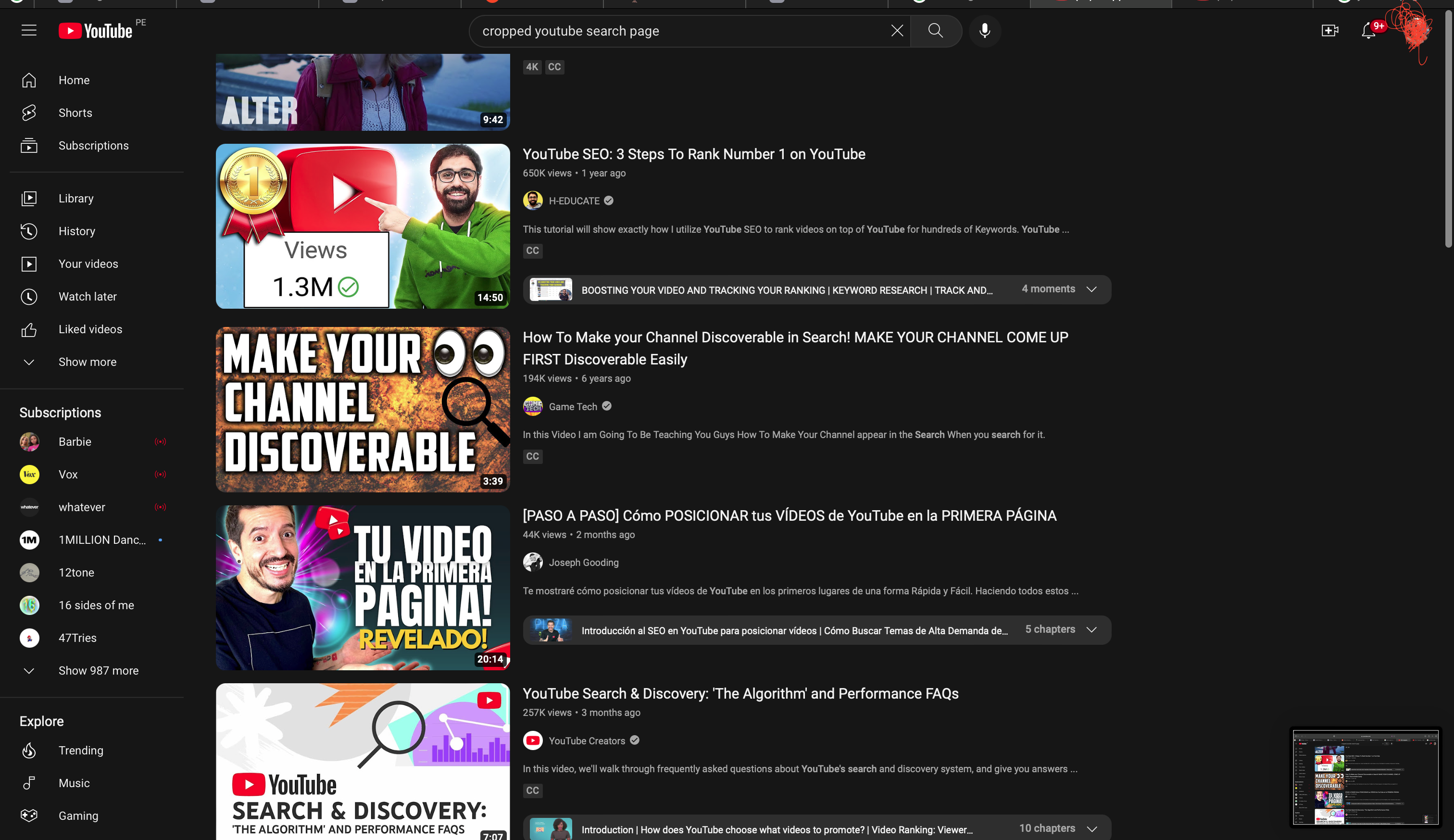This screenshot has height=840, width=1454.
Task: Click the Make Your Channel Discoverable thumbnail
Action: point(362,410)
